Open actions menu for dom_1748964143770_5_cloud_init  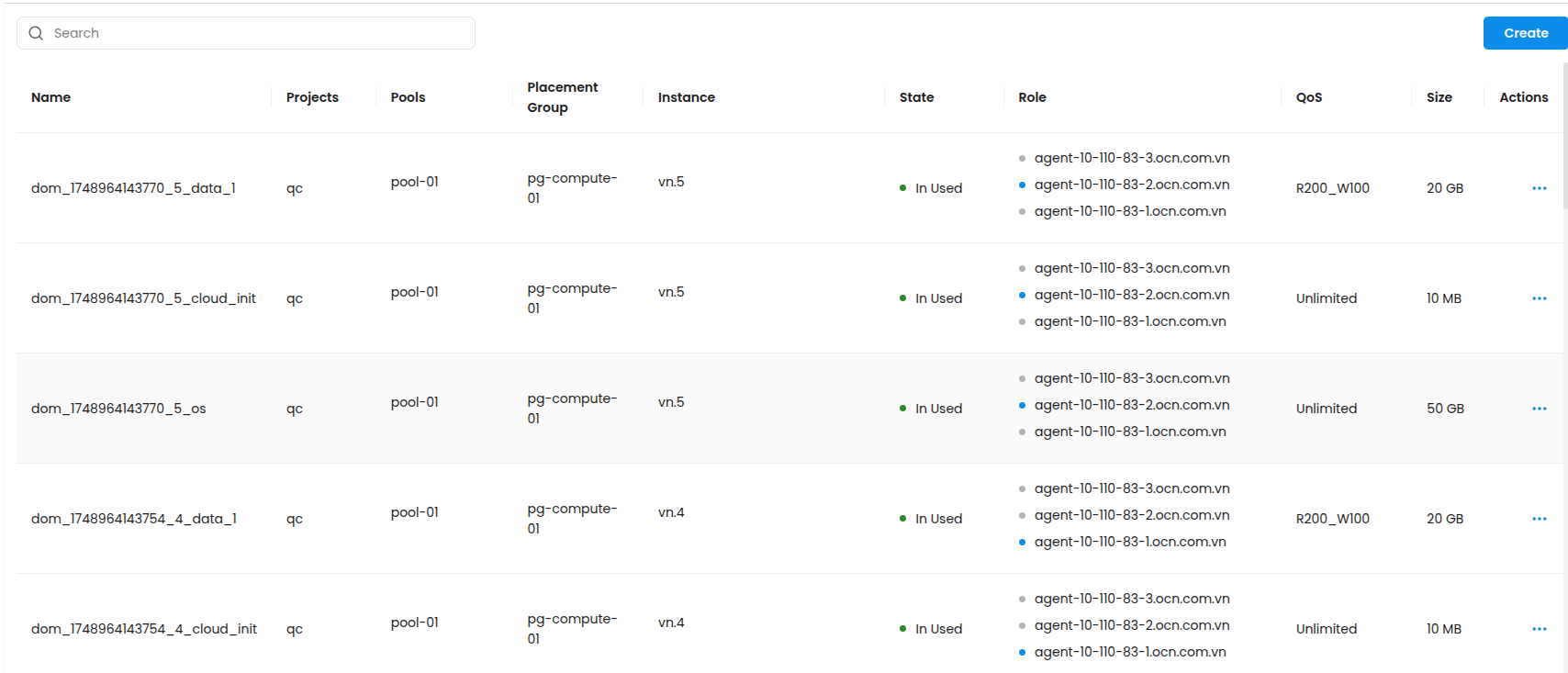(x=1539, y=298)
